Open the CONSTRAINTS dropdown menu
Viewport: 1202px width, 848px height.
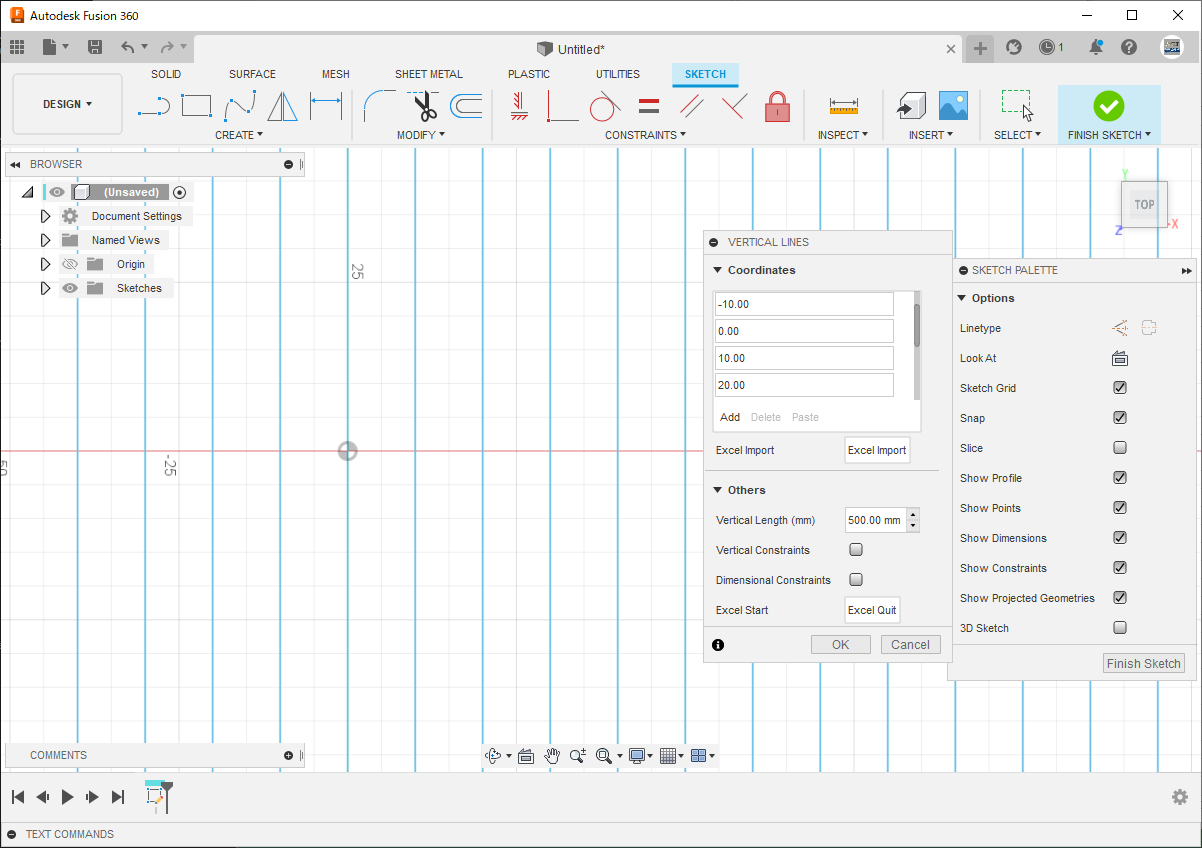coord(646,134)
